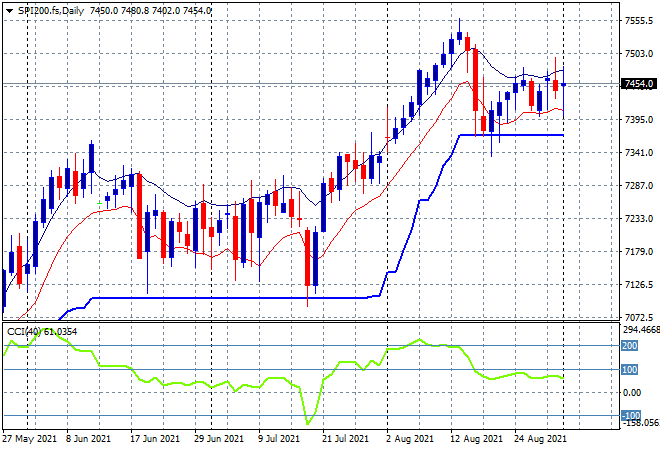Click the 7179.0 price axis label
Image resolution: width=660 pixels, height=450 pixels.
639,252
